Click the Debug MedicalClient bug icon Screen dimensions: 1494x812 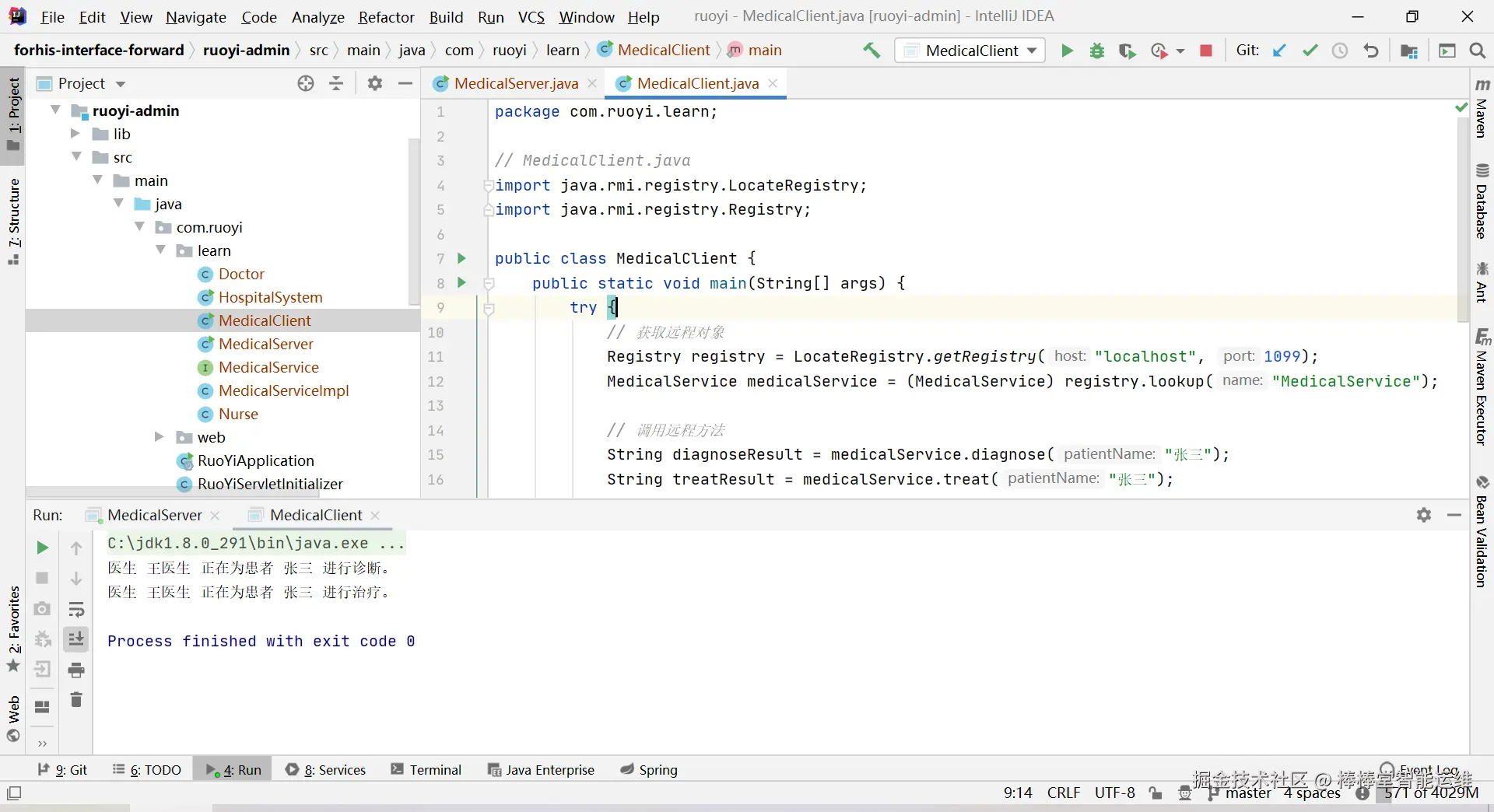click(x=1097, y=51)
